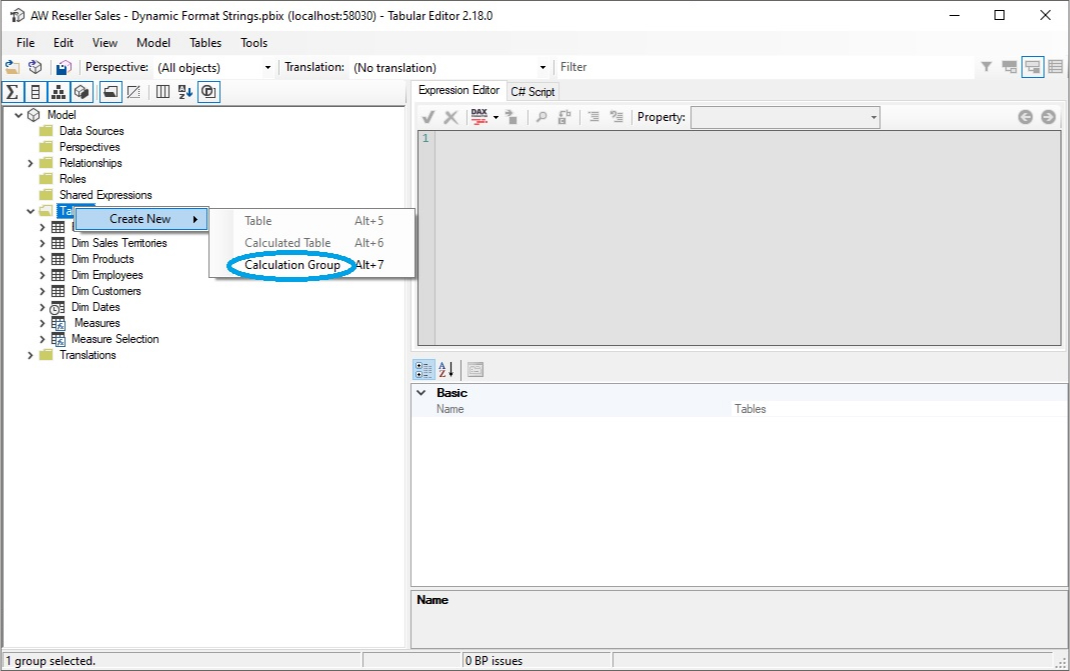Accept the current DAX expression edit
Screen dimensions: 1070x671
point(429,117)
